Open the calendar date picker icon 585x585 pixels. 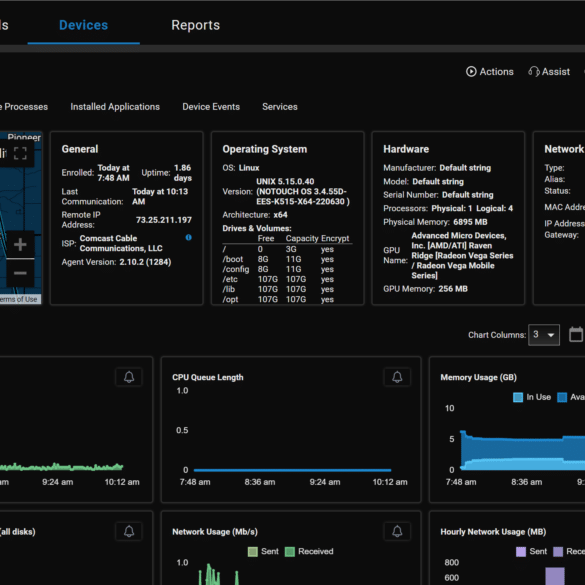pyautogui.click(x=576, y=334)
